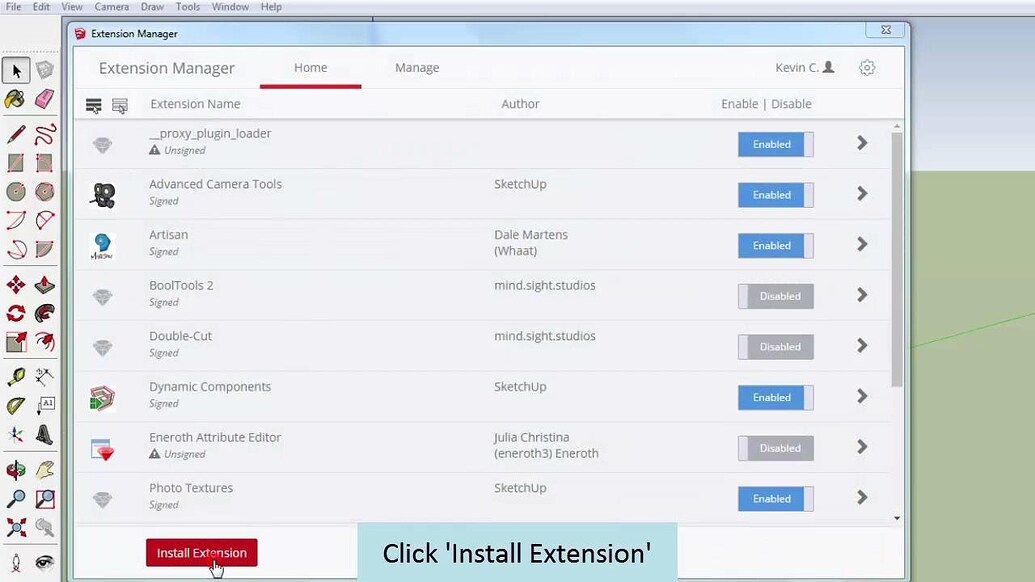This screenshot has height=582, width=1035.
Task: Enable the BoolTools 2 extension
Action: pos(775,296)
